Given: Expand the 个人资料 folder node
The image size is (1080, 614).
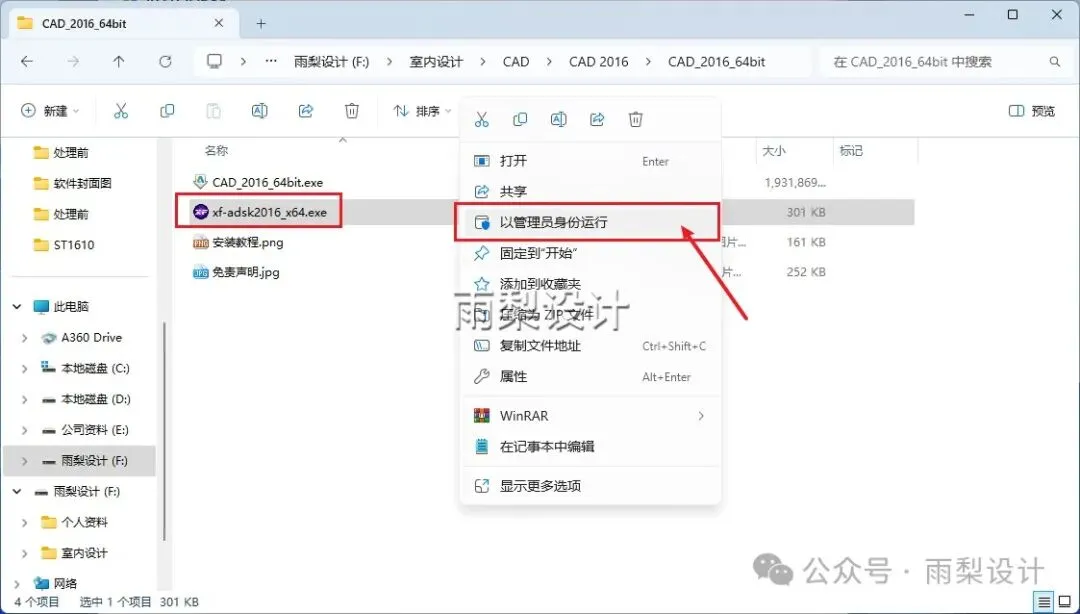Looking at the screenshot, I should pyautogui.click(x=25, y=522).
